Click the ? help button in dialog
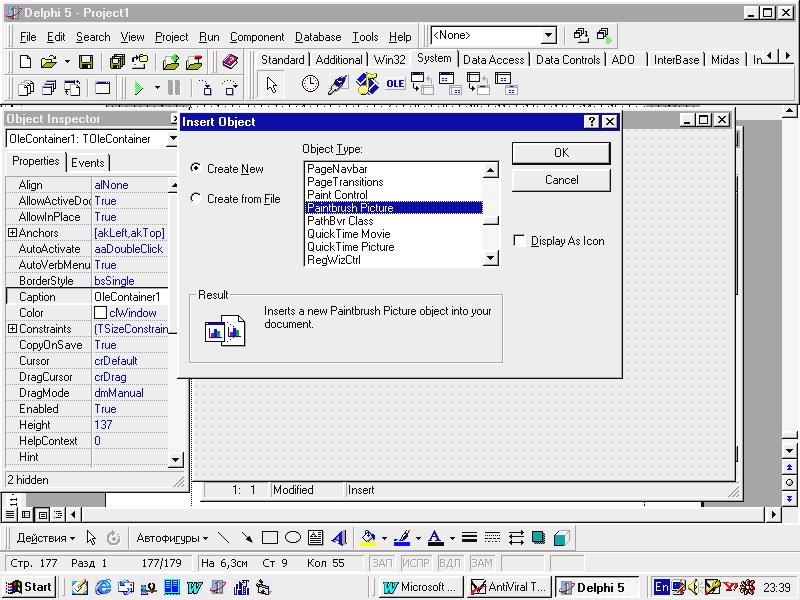 click(591, 121)
